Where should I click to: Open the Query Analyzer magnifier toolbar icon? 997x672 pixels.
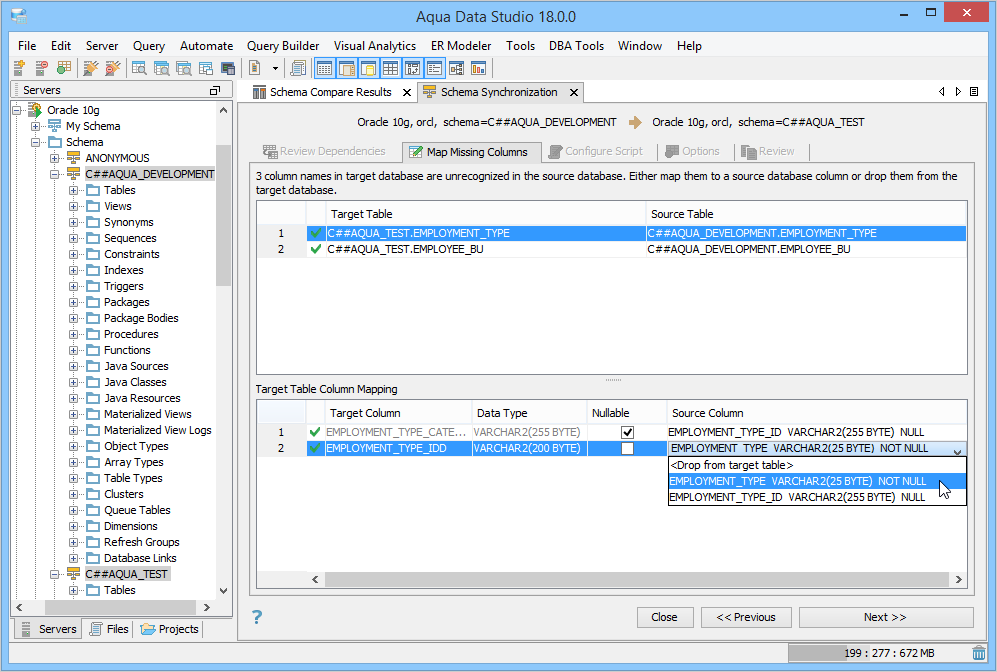click(139, 67)
